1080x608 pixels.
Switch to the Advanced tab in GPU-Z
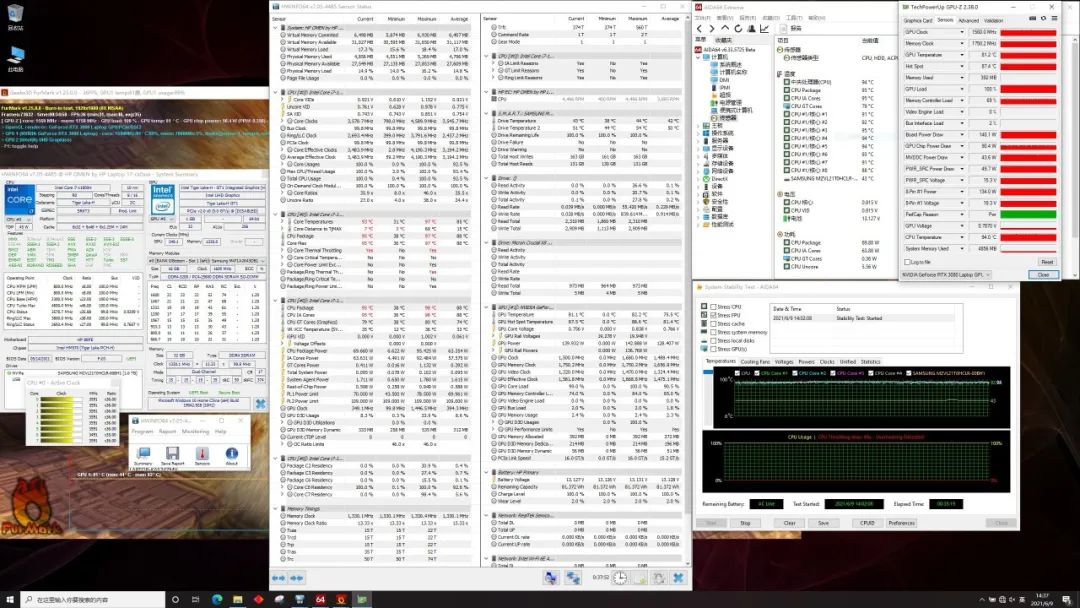click(x=968, y=20)
